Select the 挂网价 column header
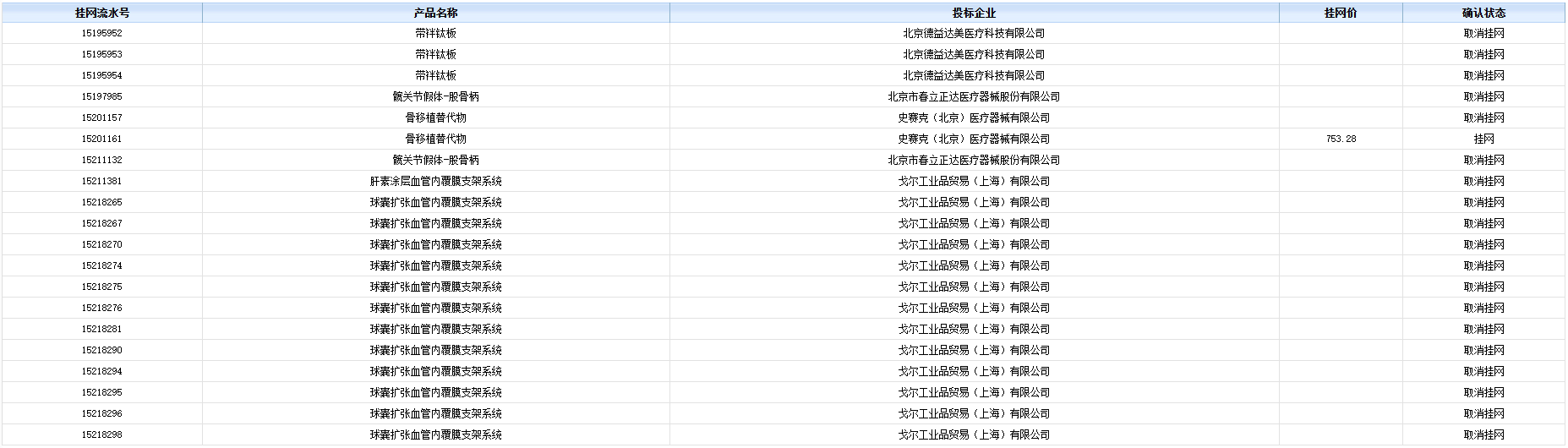This screenshot has width=1568, height=448. click(1340, 13)
